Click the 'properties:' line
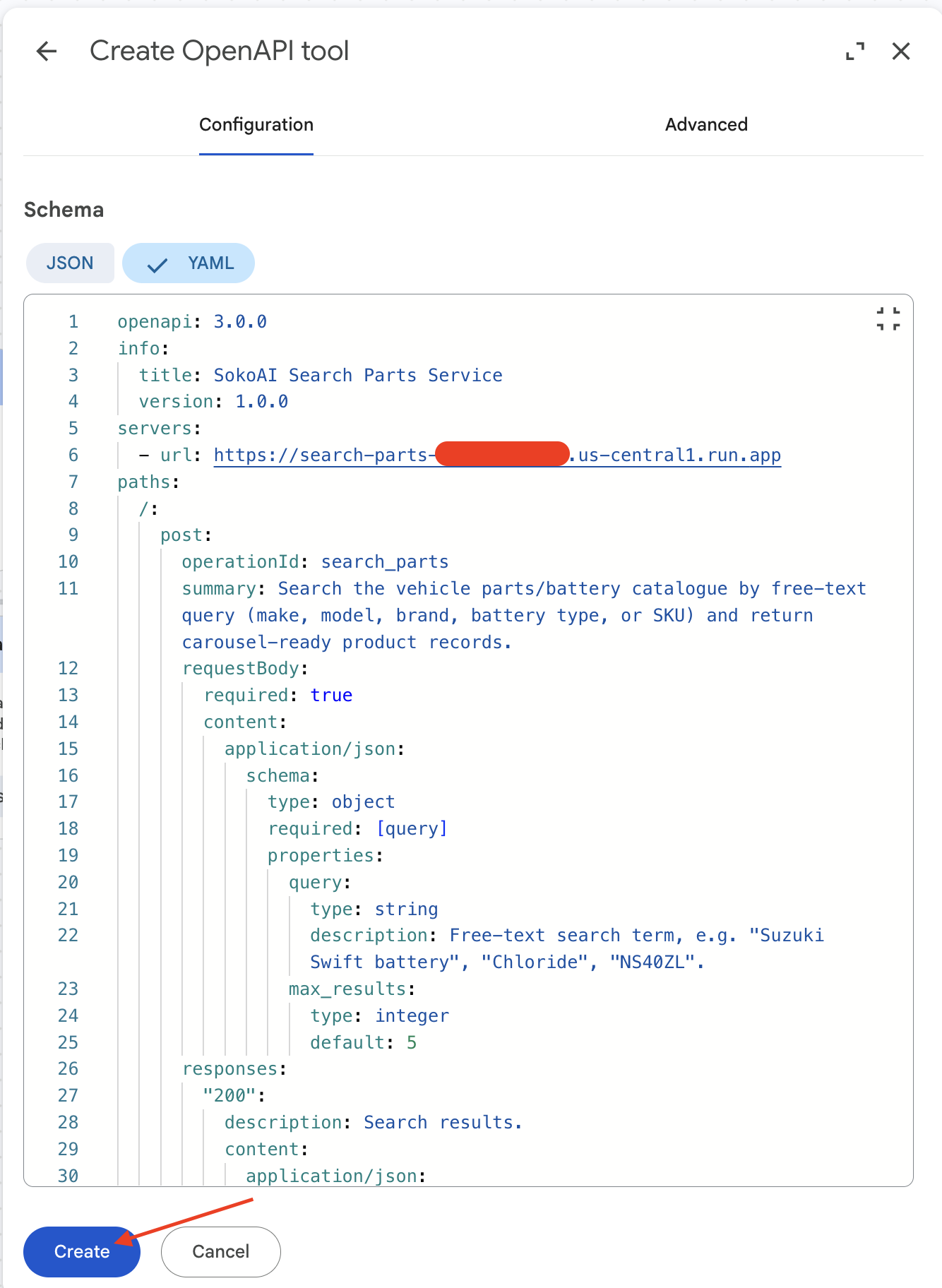The image size is (942, 1288). tap(326, 856)
